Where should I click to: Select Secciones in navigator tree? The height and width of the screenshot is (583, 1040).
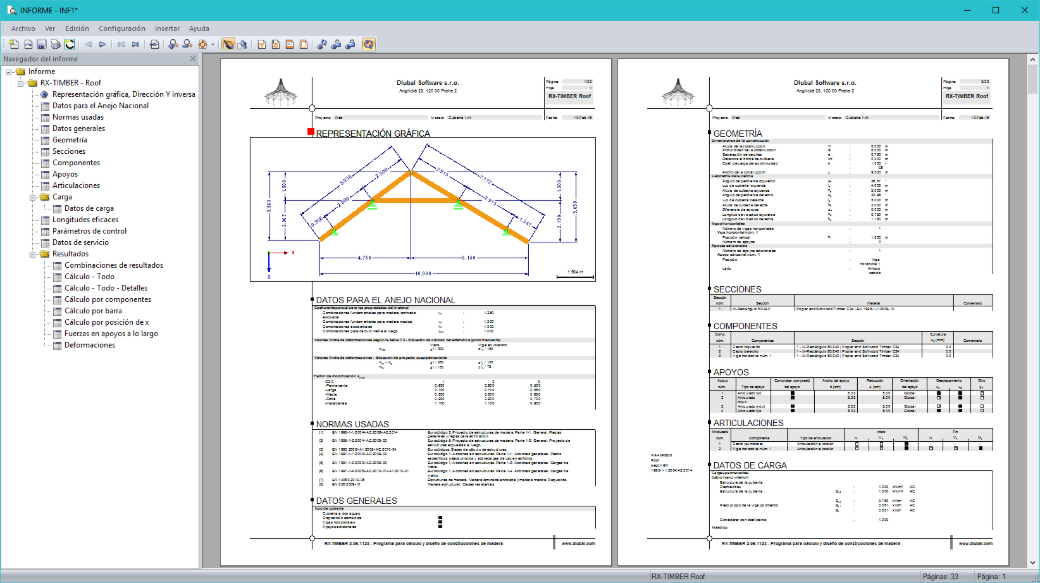68,151
